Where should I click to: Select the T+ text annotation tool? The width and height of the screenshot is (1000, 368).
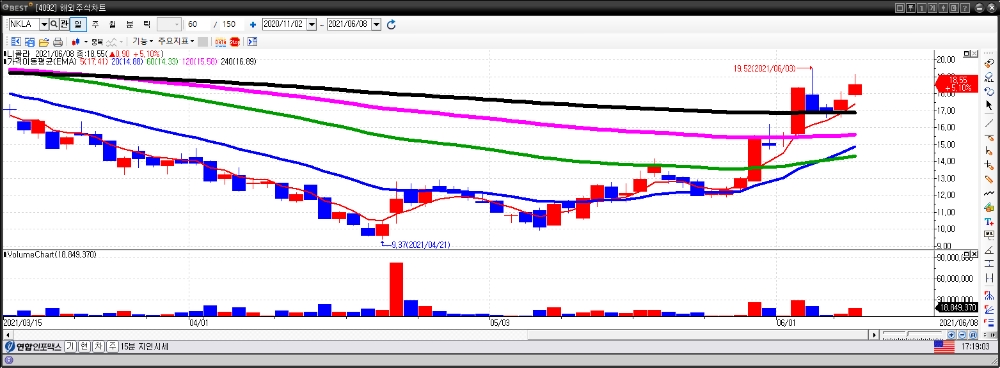(x=989, y=222)
